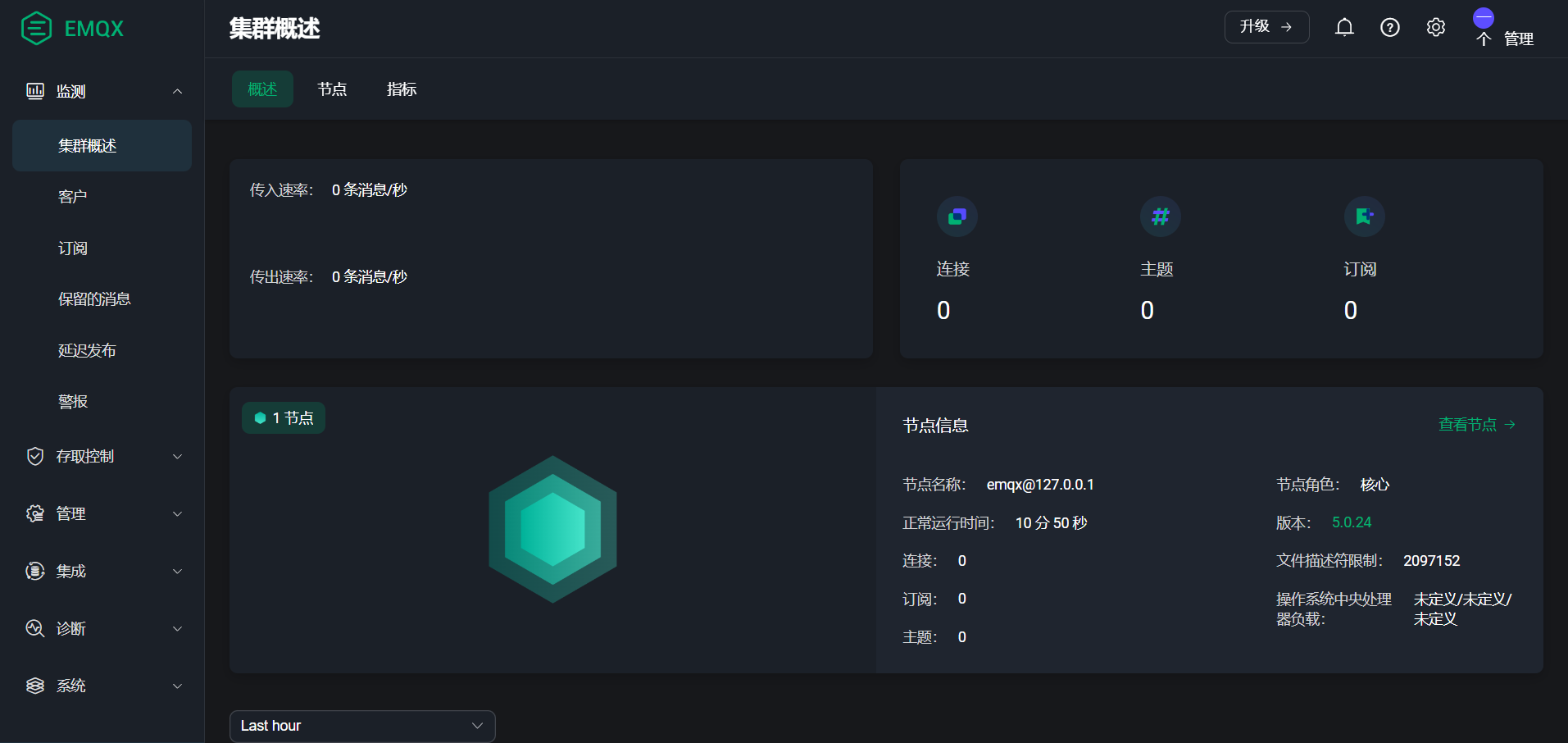Click the user avatar icon
This screenshot has height=743, width=1568.
pyautogui.click(x=1484, y=20)
